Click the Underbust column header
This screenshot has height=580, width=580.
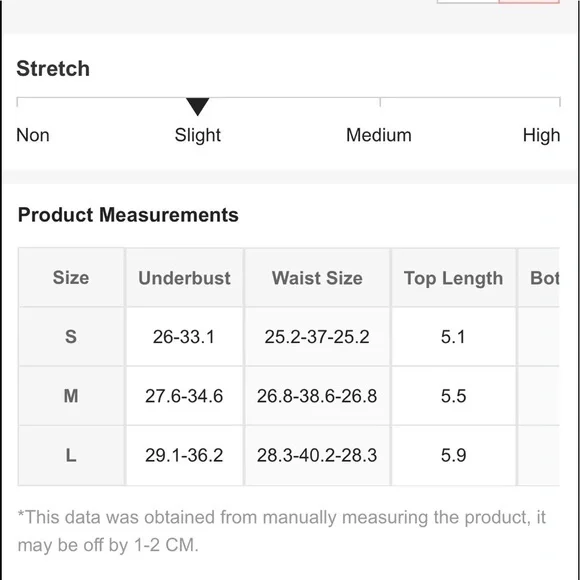pyautogui.click(x=184, y=277)
